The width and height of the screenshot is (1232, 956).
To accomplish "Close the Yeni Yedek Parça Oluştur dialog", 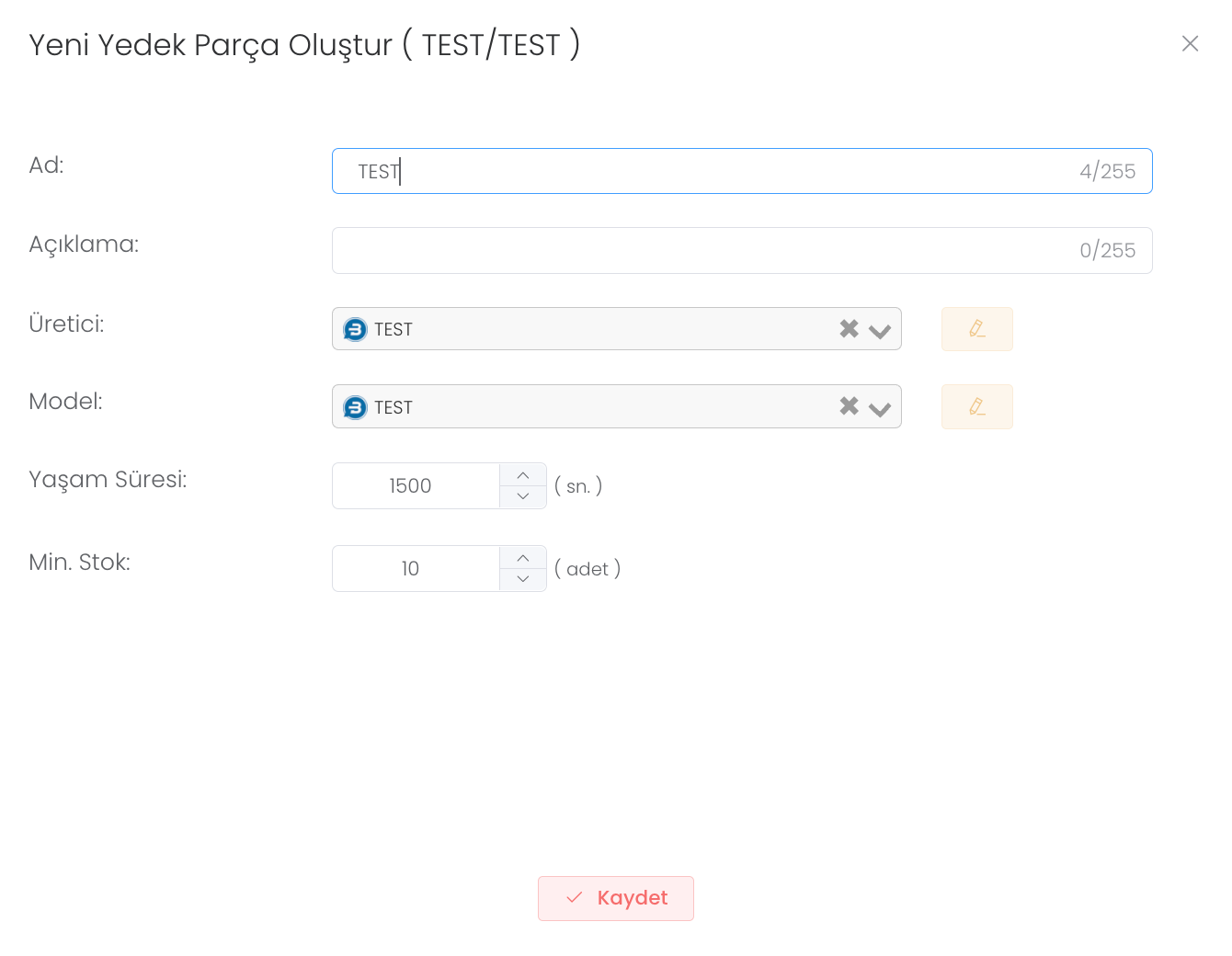I will pos(1190,43).
